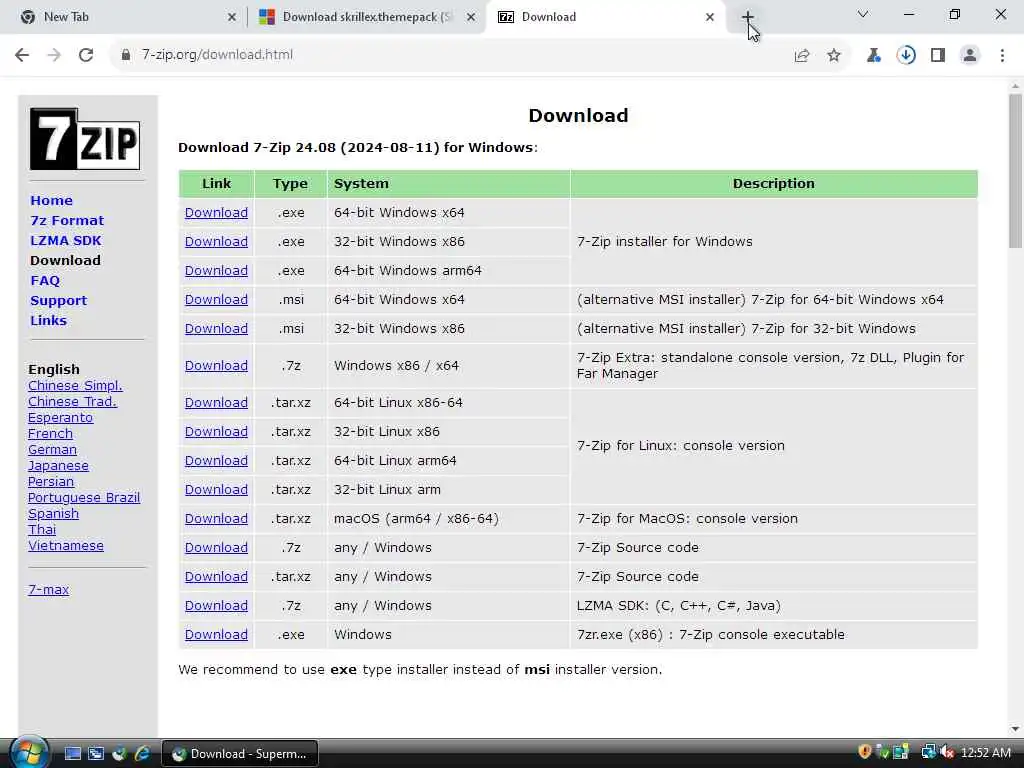
Task: Open the Links sidebar link
Action: (48, 321)
